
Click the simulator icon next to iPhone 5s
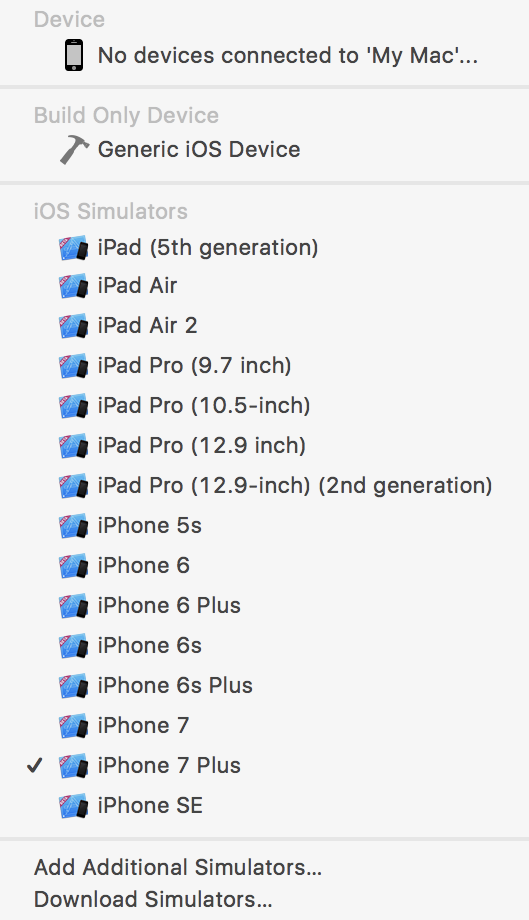click(74, 526)
